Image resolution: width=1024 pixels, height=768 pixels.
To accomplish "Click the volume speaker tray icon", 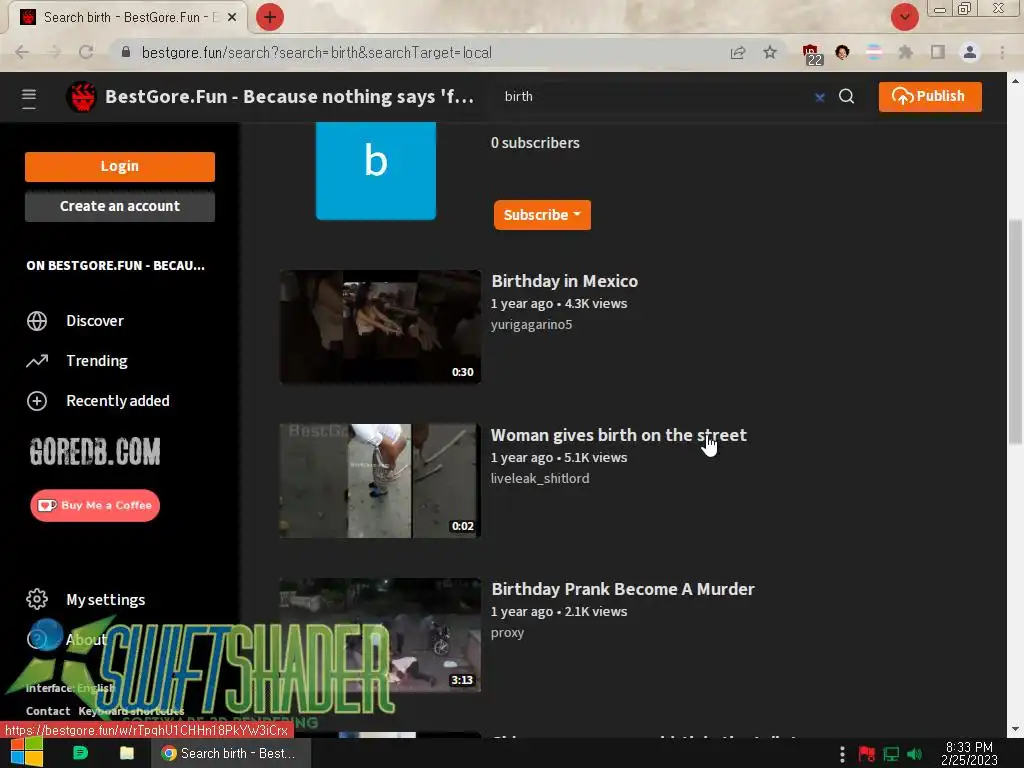I will pyautogui.click(x=914, y=754).
